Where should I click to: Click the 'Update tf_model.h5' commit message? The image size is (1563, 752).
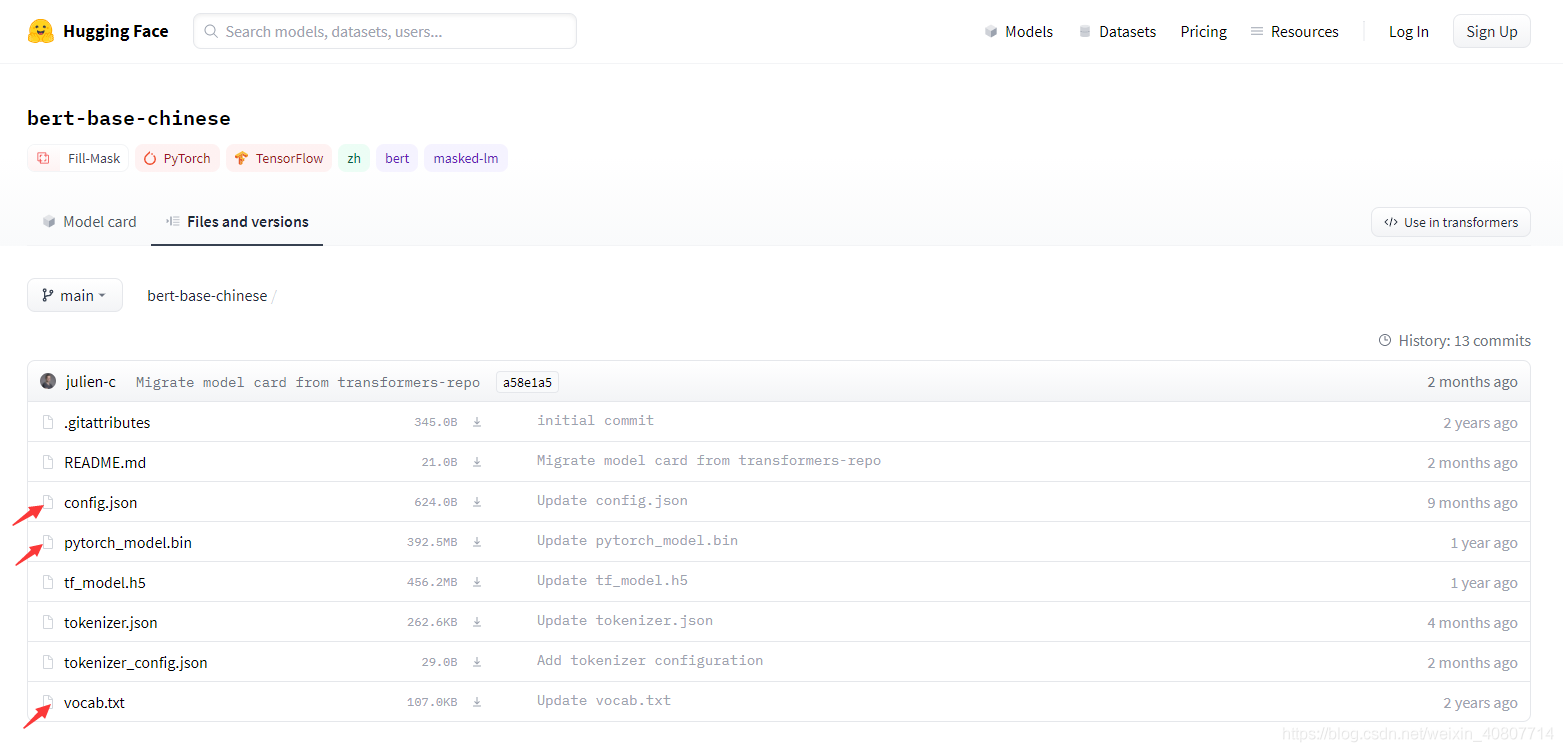pos(612,580)
